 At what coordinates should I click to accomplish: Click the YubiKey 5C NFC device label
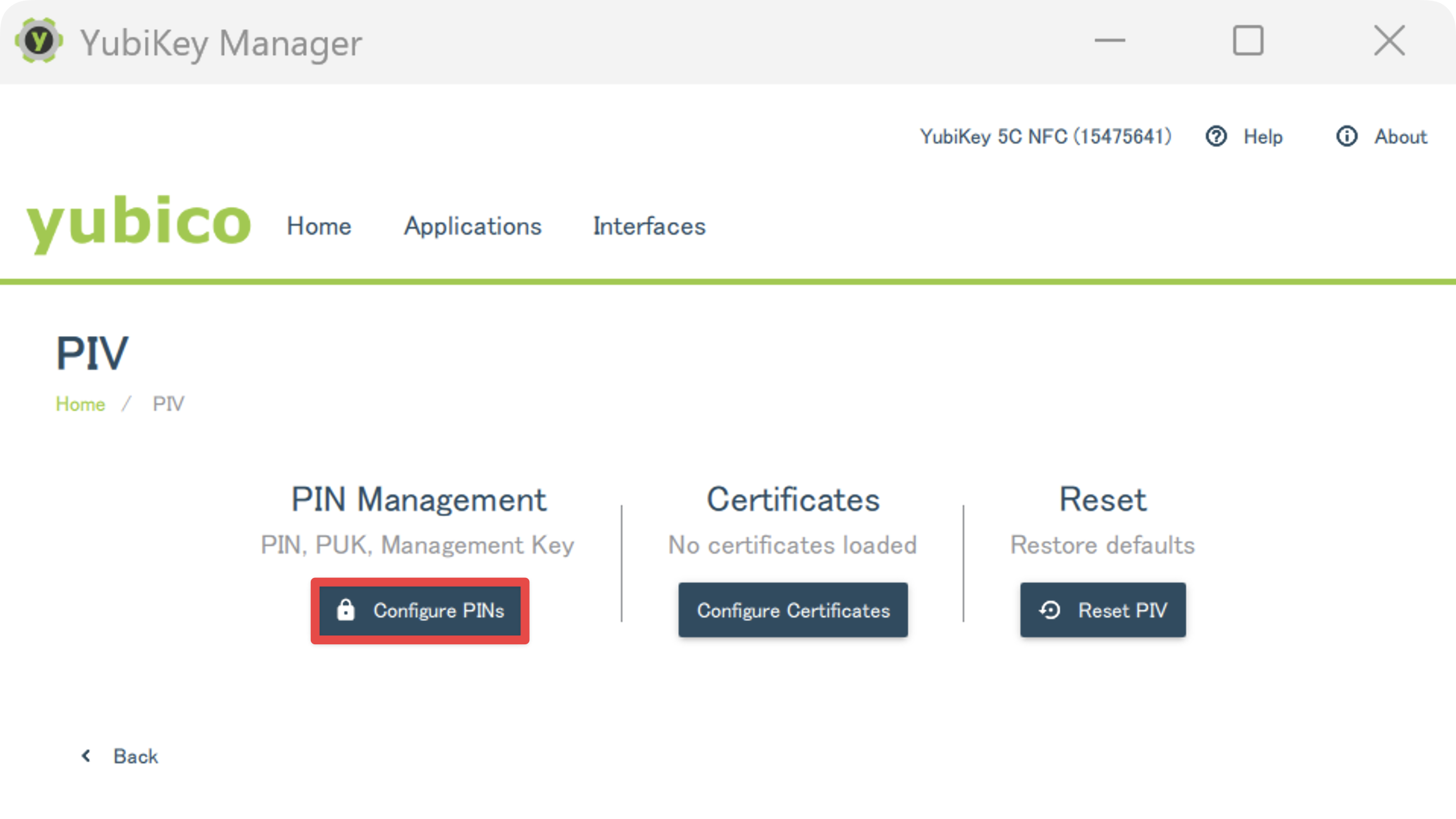point(1046,137)
